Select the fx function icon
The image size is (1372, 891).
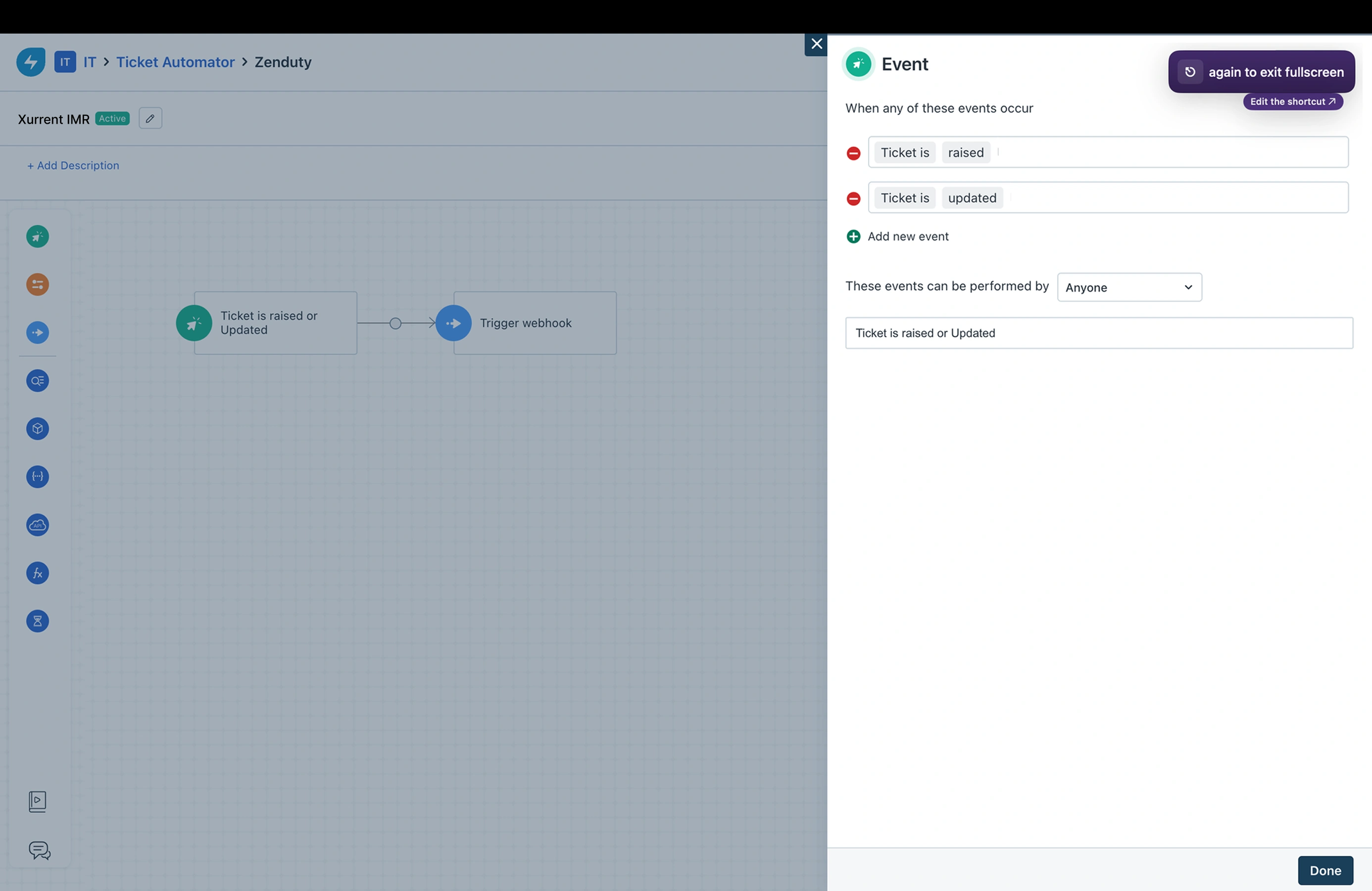tap(38, 573)
